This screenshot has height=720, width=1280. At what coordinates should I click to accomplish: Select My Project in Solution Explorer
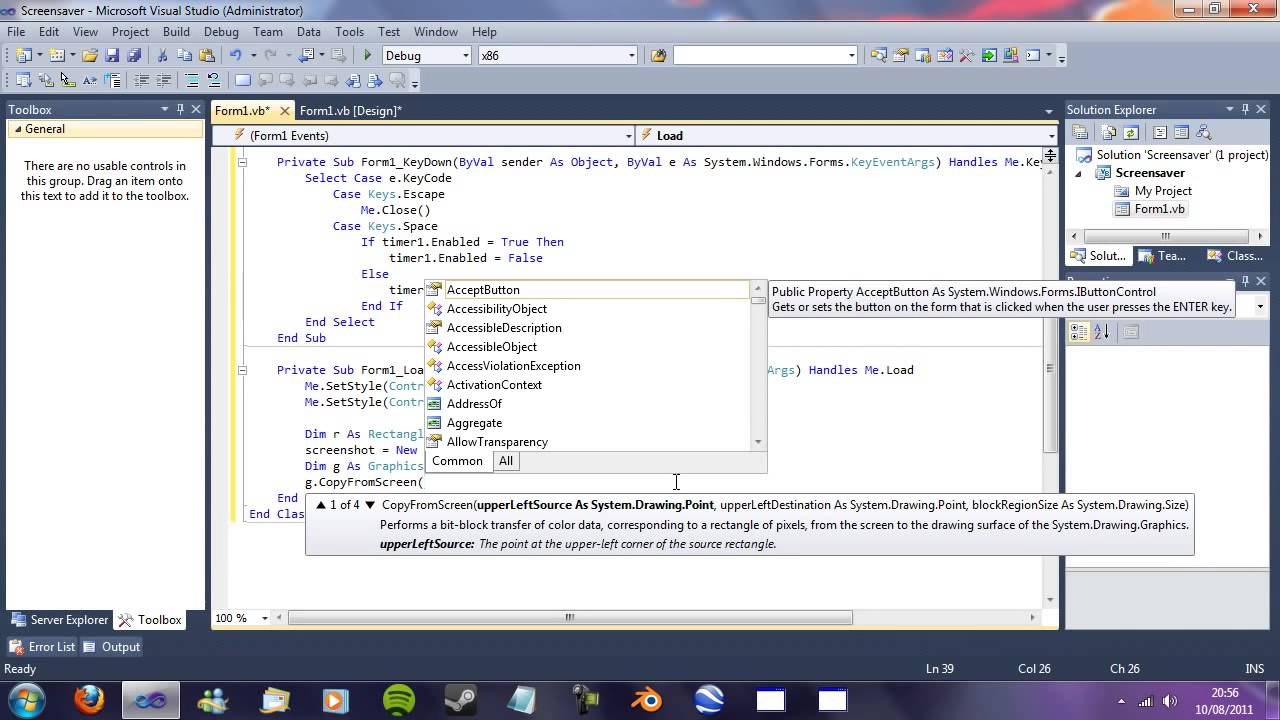pyautogui.click(x=1162, y=191)
